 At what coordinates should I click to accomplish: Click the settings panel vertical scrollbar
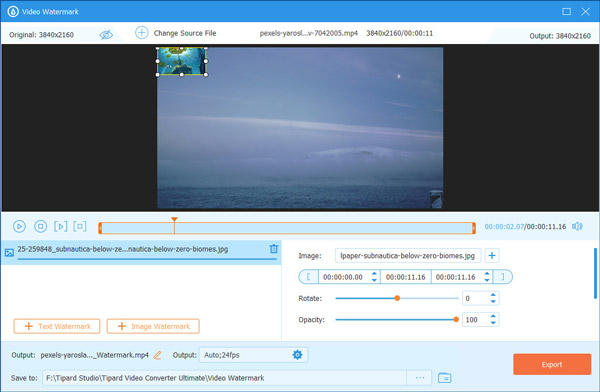[x=595, y=273]
